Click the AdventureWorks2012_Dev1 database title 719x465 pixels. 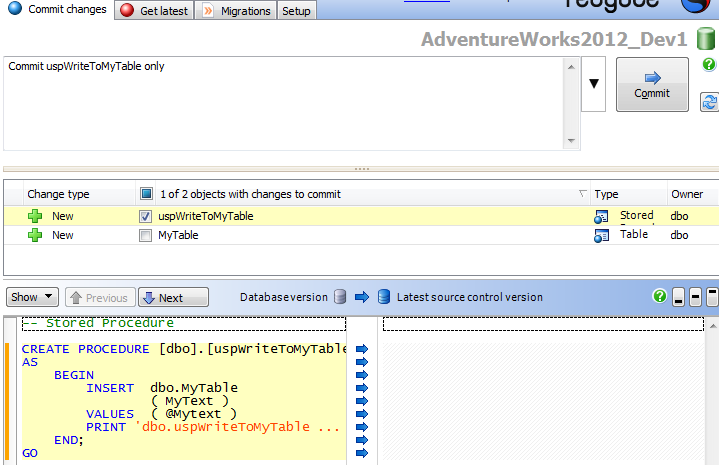coord(554,39)
